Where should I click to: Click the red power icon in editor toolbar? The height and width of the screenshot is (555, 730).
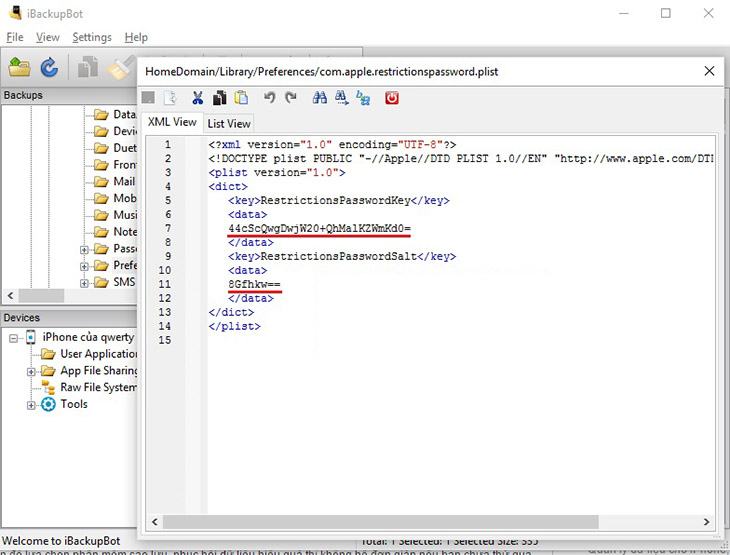(x=392, y=98)
